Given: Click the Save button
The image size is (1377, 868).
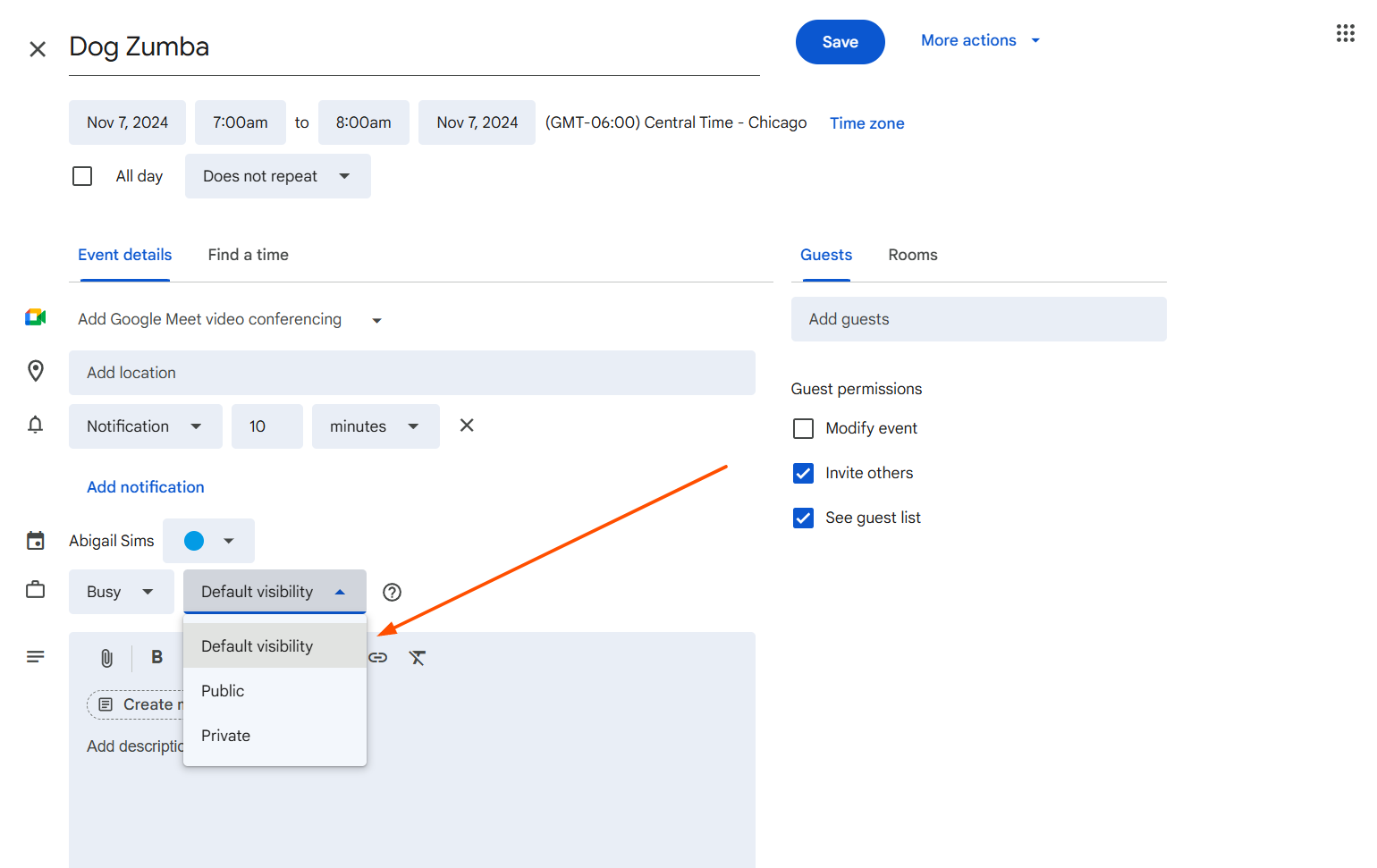Looking at the screenshot, I should tap(841, 42).
